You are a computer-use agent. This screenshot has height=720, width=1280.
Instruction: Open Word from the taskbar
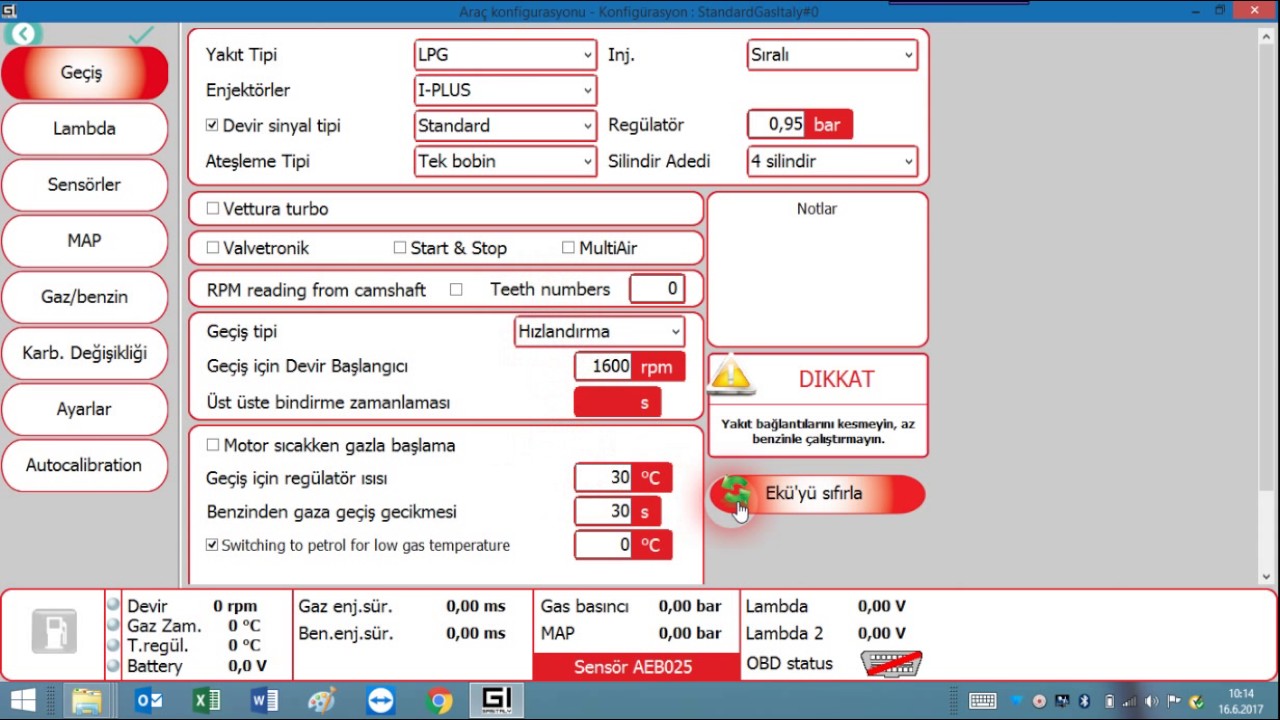pos(264,700)
